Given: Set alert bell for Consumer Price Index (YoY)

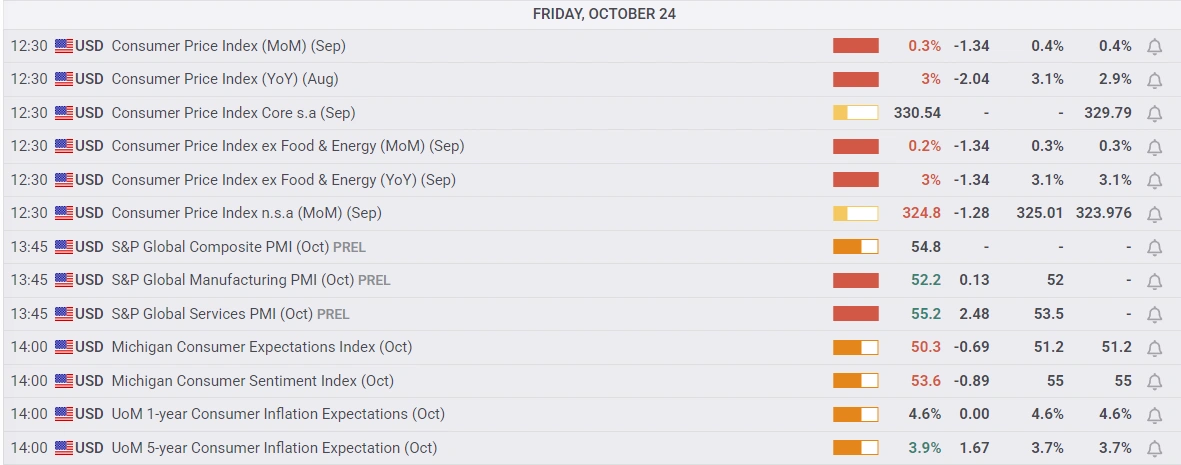Looking at the screenshot, I should pos(1154,80).
